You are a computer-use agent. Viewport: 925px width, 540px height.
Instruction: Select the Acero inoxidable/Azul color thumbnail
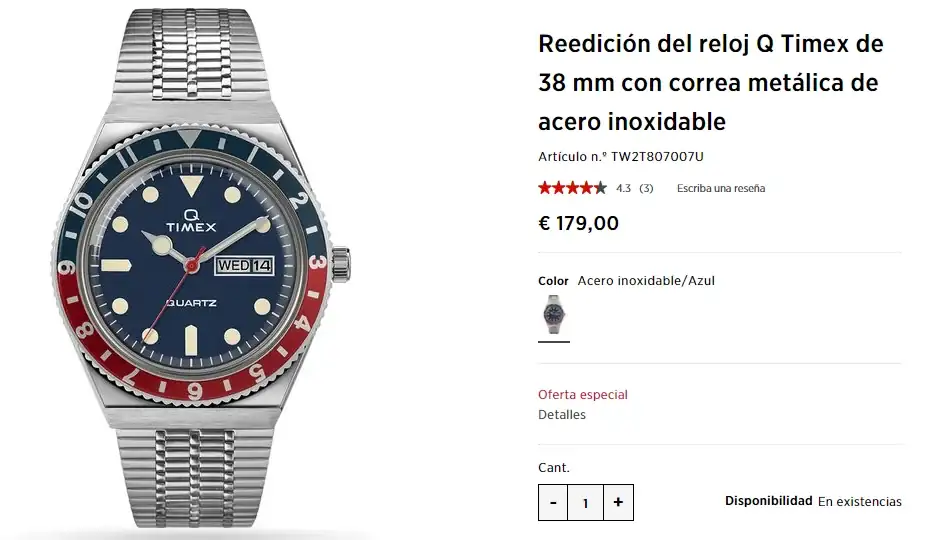(554, 315)
